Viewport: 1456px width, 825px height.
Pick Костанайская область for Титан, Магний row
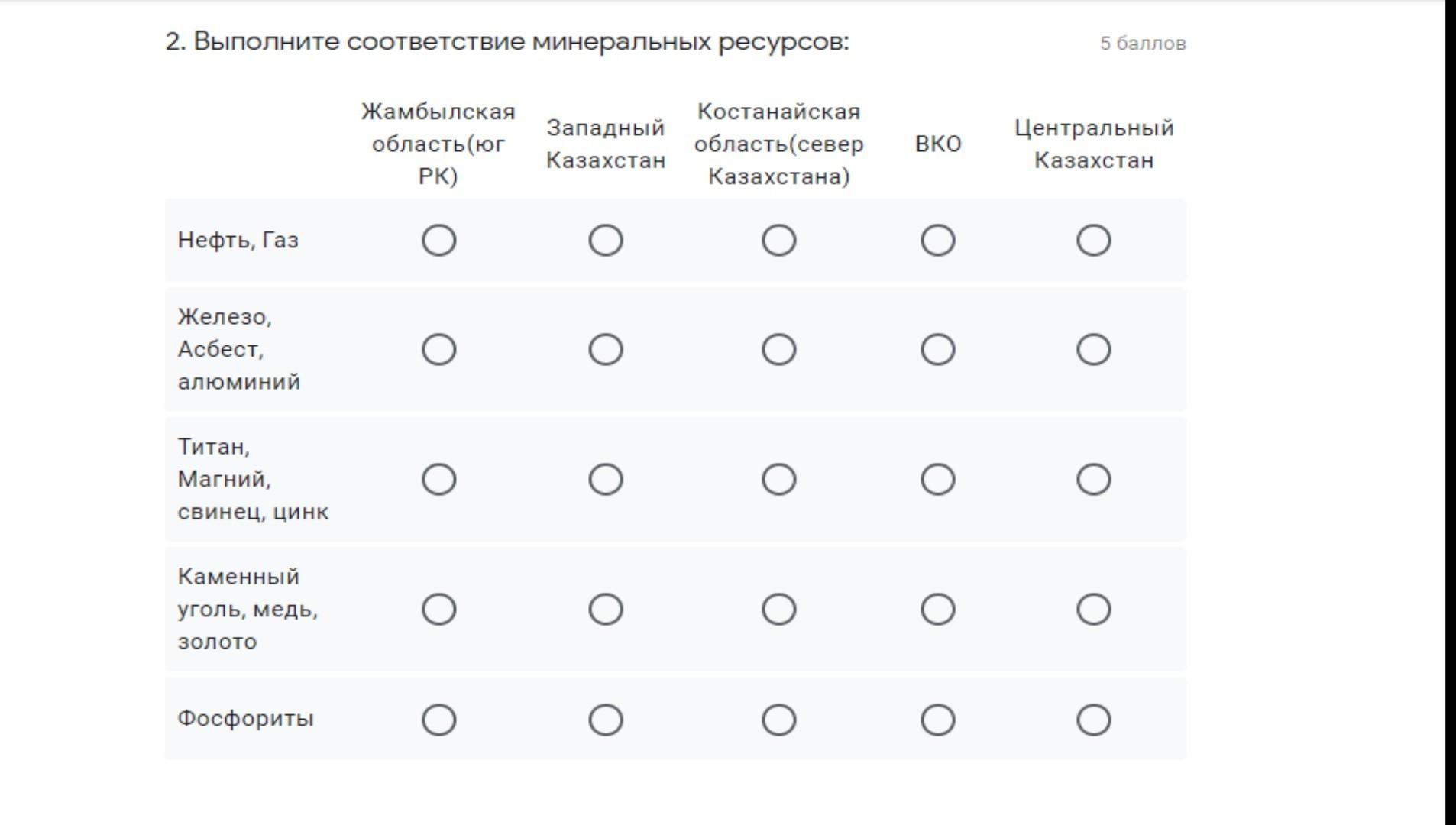(778, 480)
